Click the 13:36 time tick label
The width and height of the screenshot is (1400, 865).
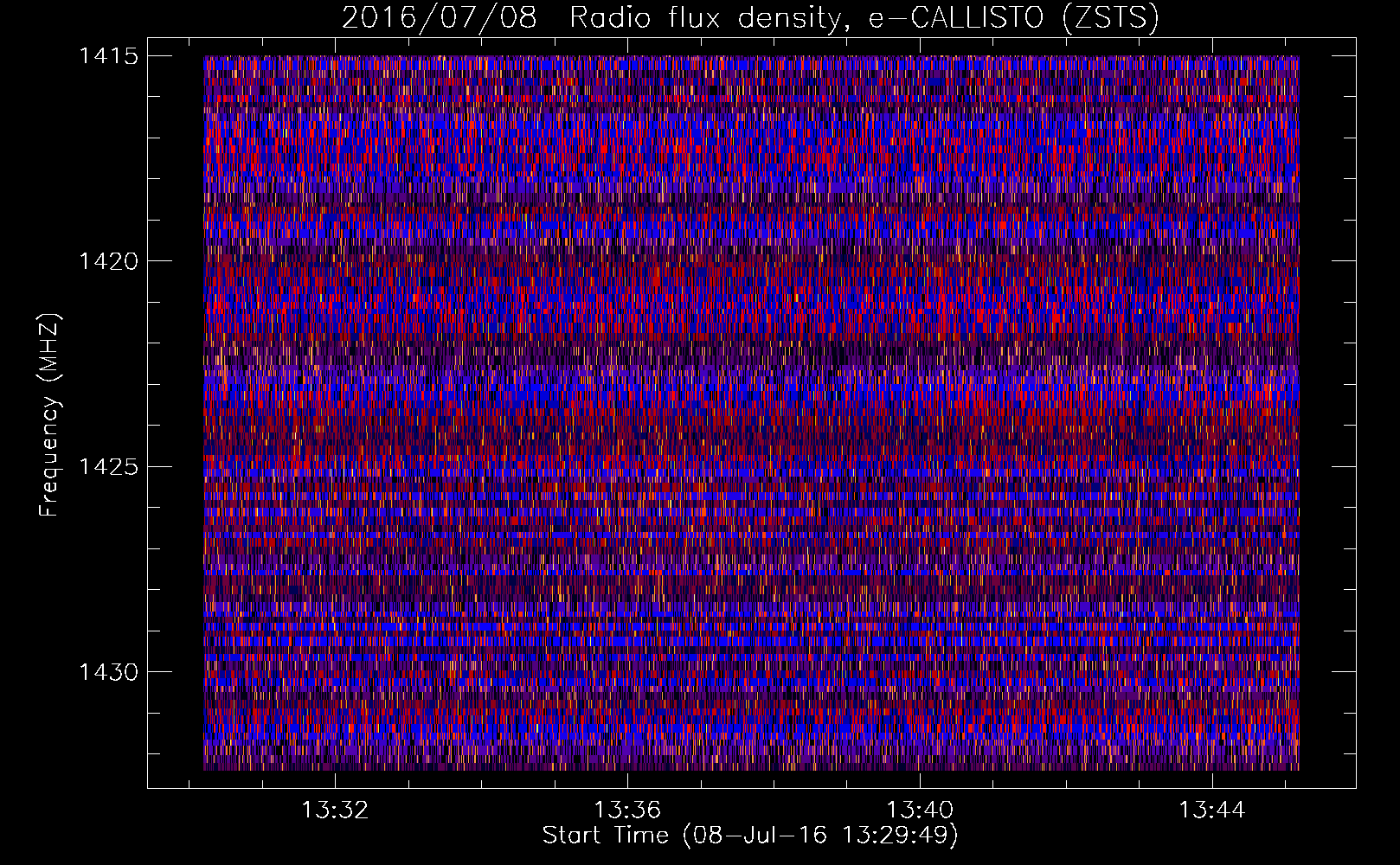pos(627,810)
